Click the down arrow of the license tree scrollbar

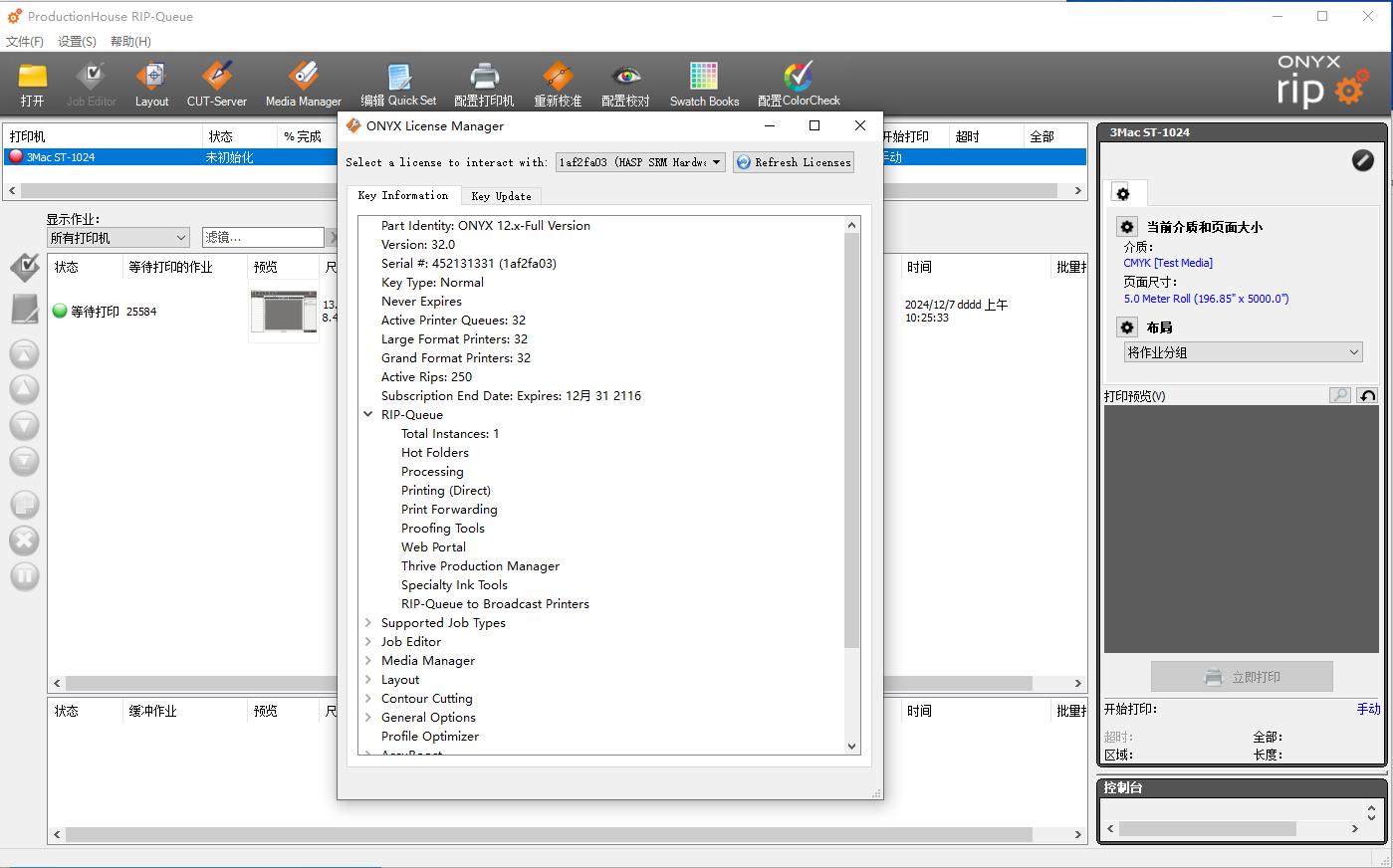coord(851,746)
